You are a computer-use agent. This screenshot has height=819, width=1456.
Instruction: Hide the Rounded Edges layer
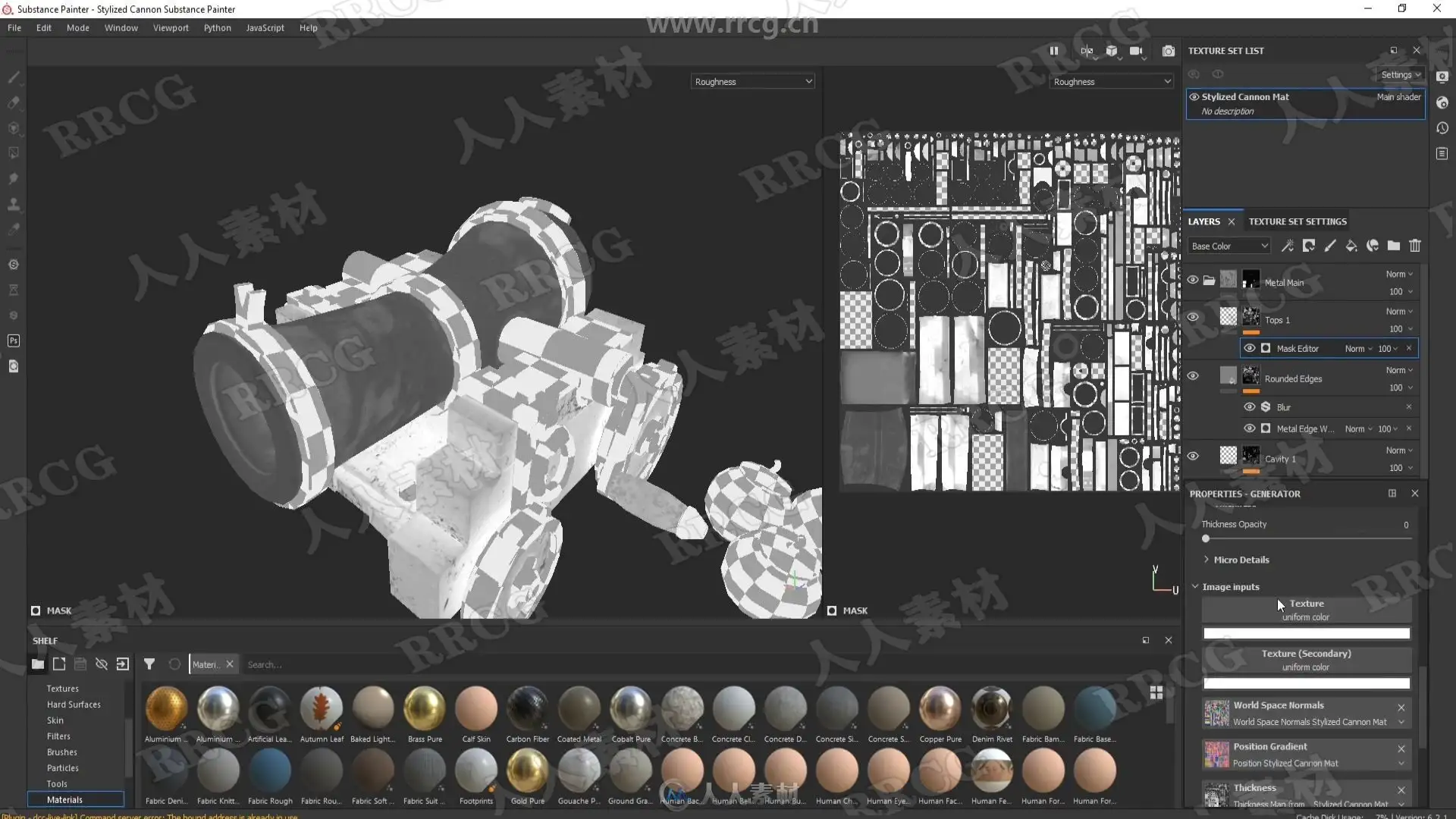click(1193, 376)
